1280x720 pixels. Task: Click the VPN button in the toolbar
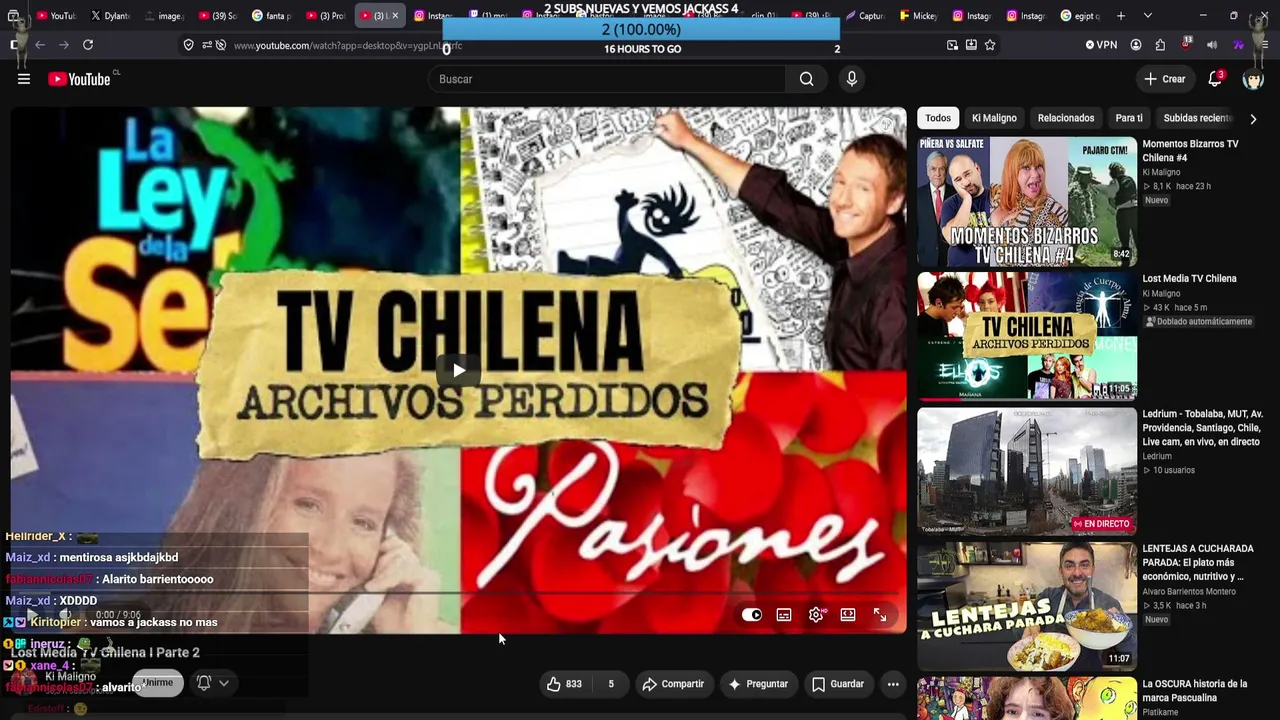pyautogui.click(x=1101, y=45)
